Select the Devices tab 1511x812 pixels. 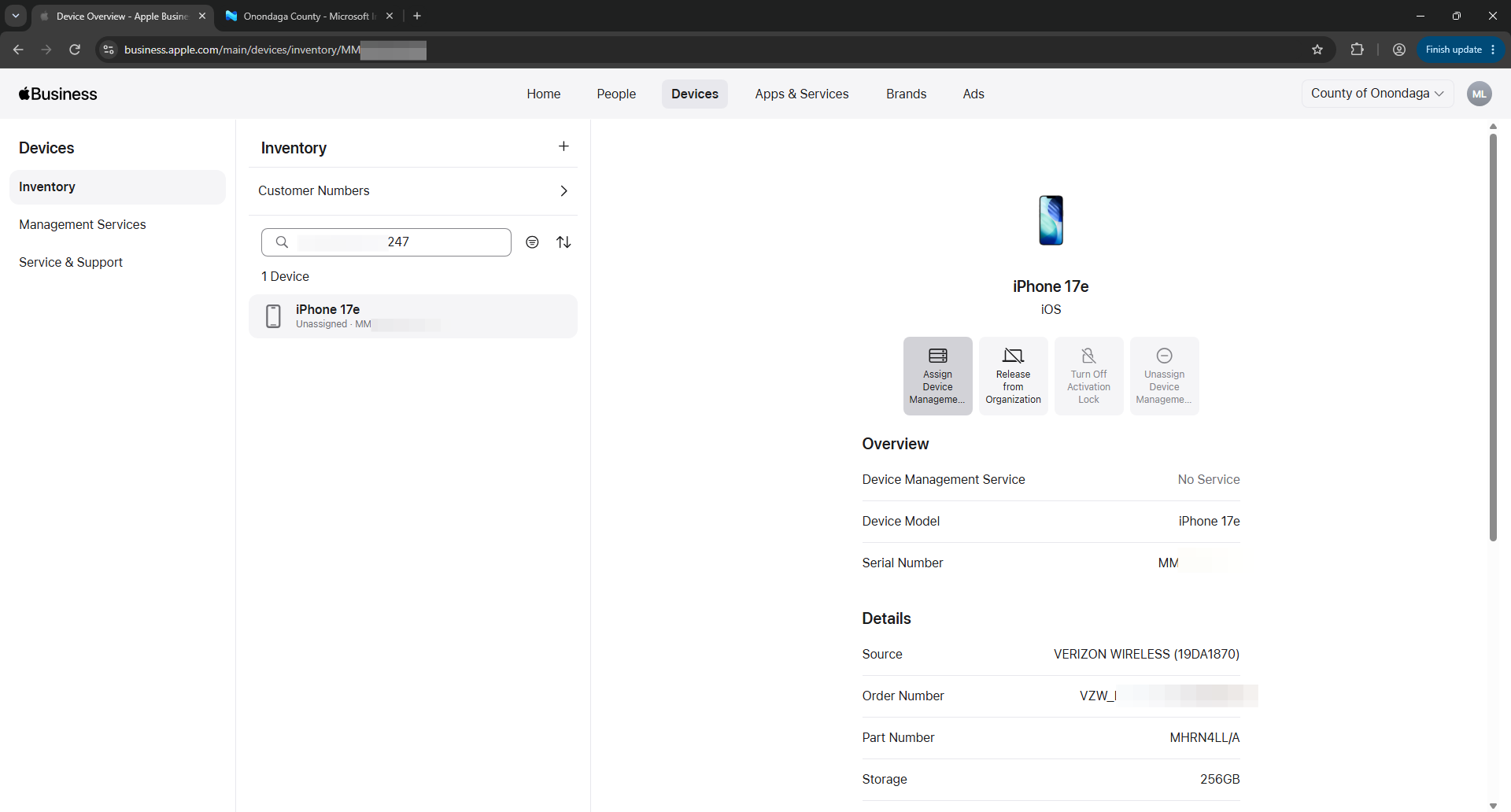pyautogui.click(x=695, y=94)
